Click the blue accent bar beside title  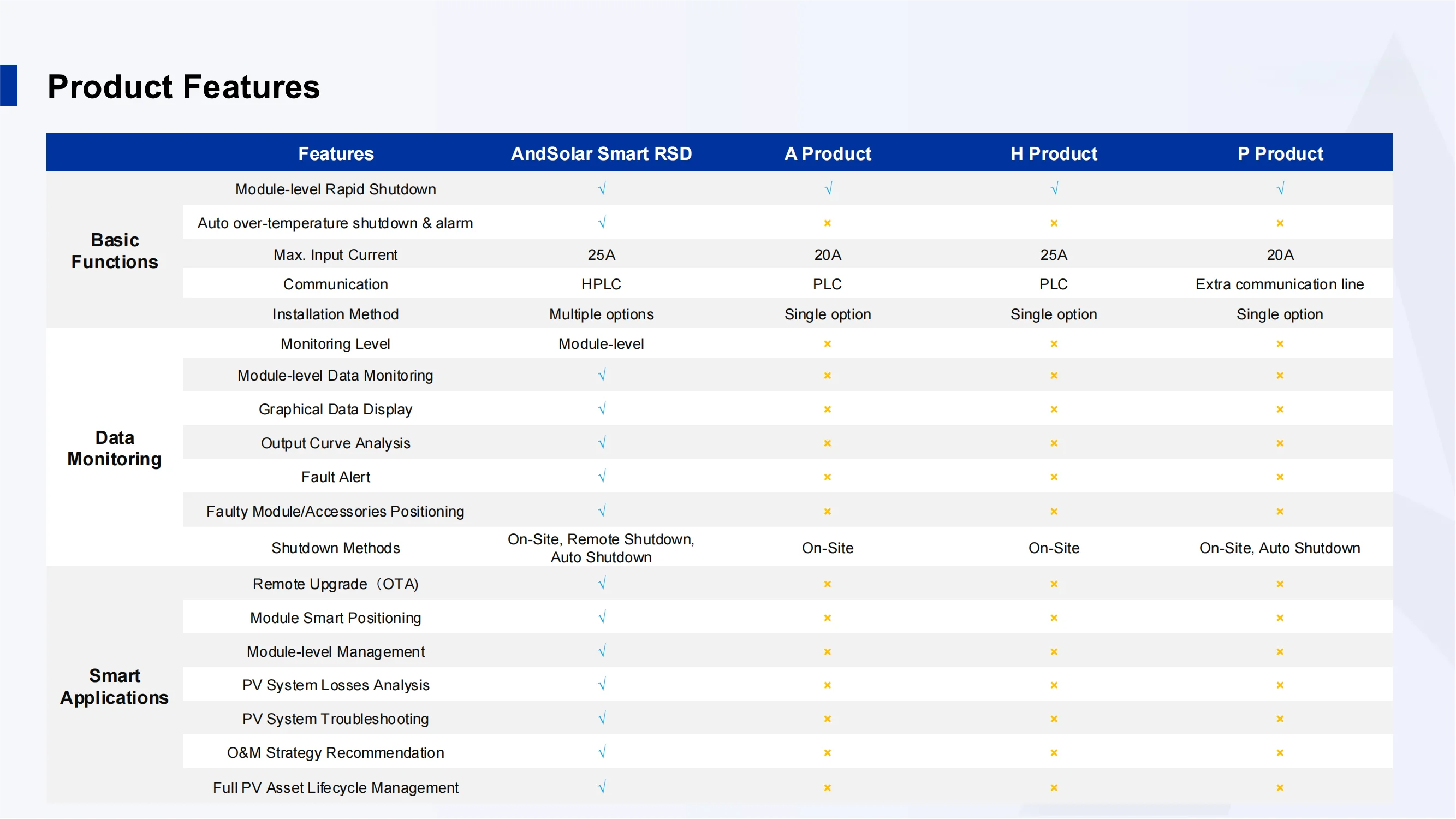coord(9,85)
